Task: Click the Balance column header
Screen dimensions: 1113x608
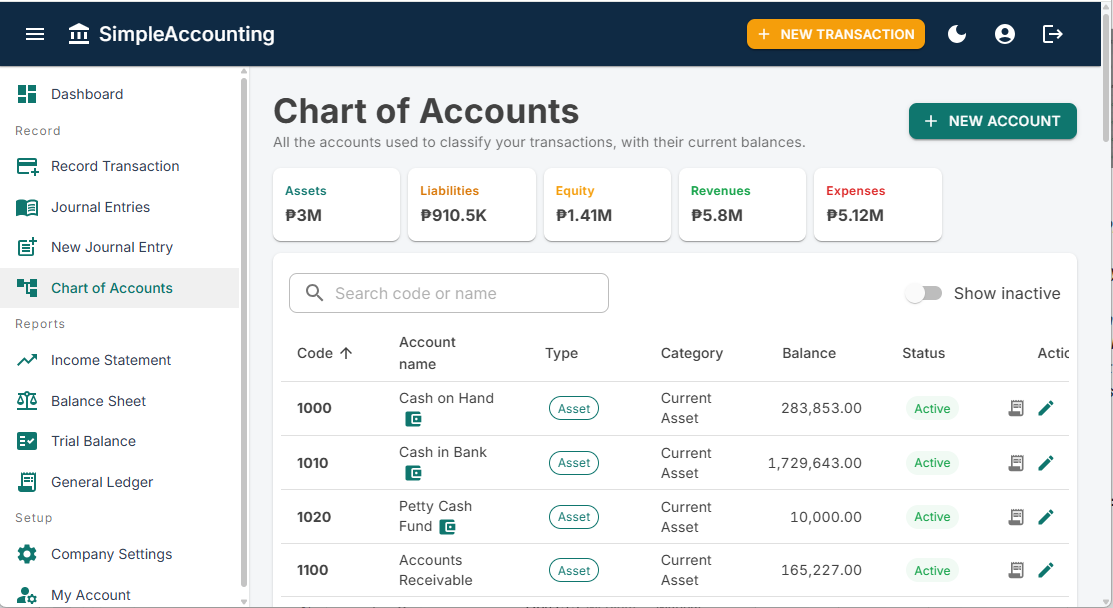Action: tap(809, 353)
